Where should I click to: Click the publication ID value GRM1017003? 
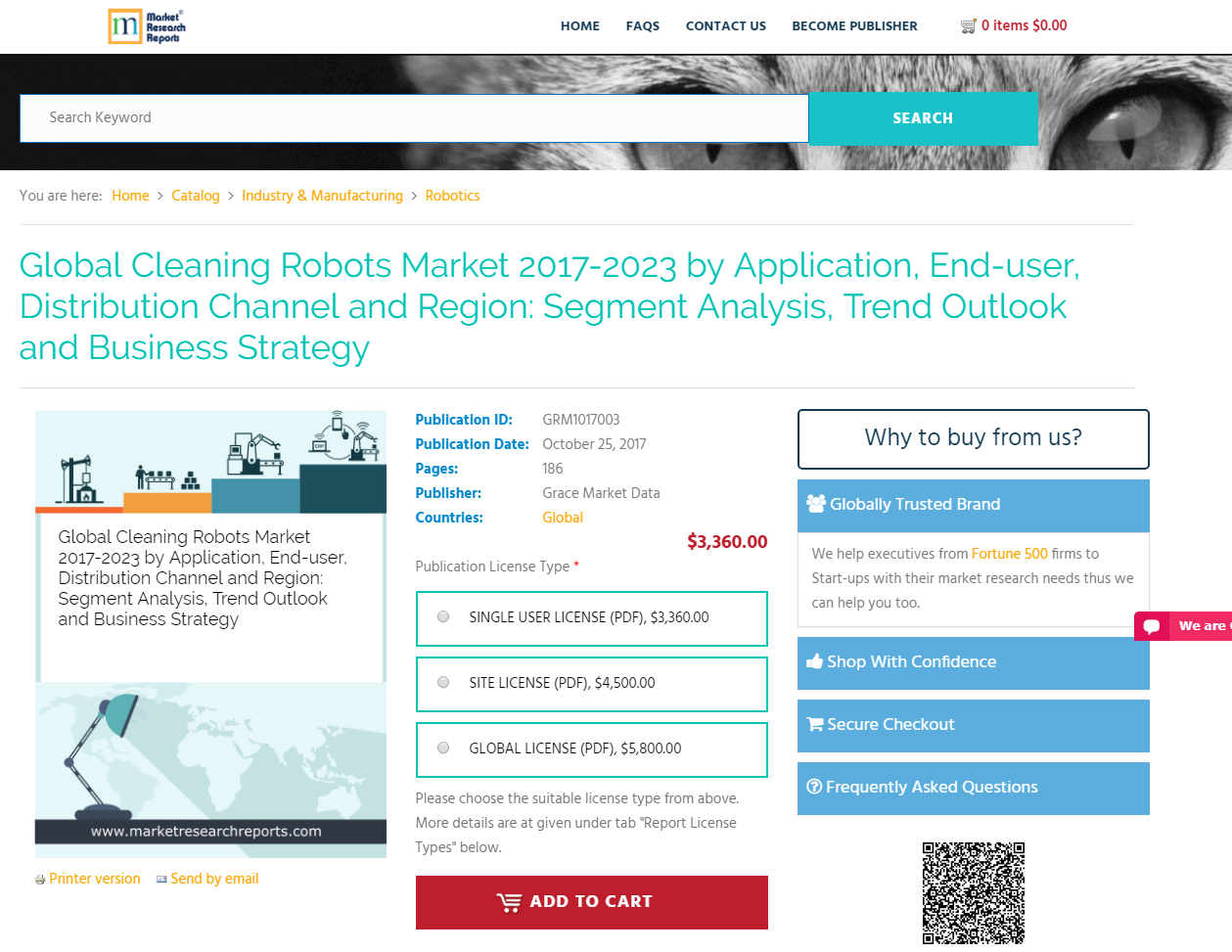click(x=581, y=420)
